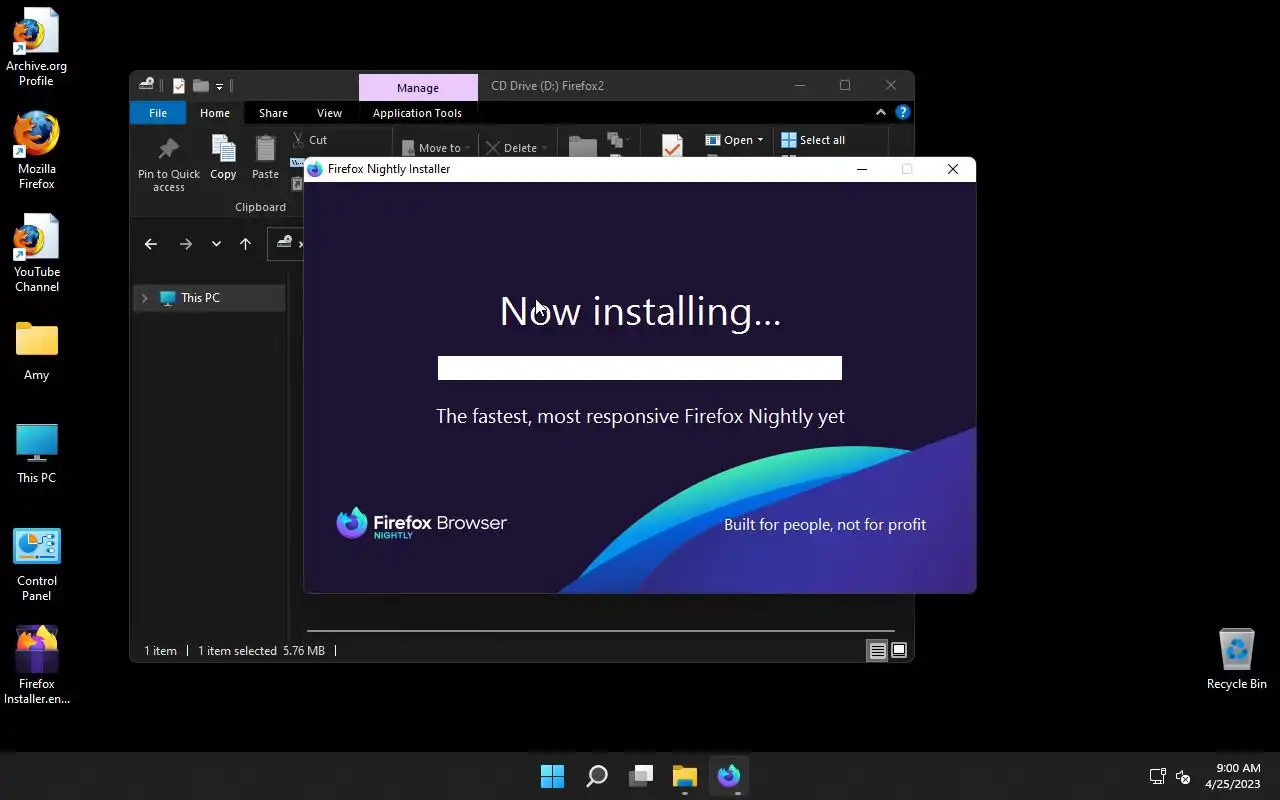Open the Recycle Bin
The height and width of the screenshot is (800, 1280).
[1236, 658]
